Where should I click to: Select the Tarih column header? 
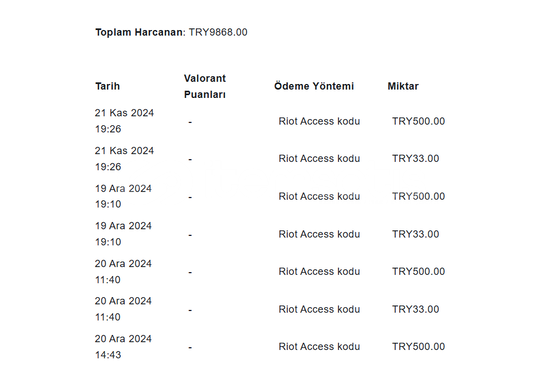[108, 86]
